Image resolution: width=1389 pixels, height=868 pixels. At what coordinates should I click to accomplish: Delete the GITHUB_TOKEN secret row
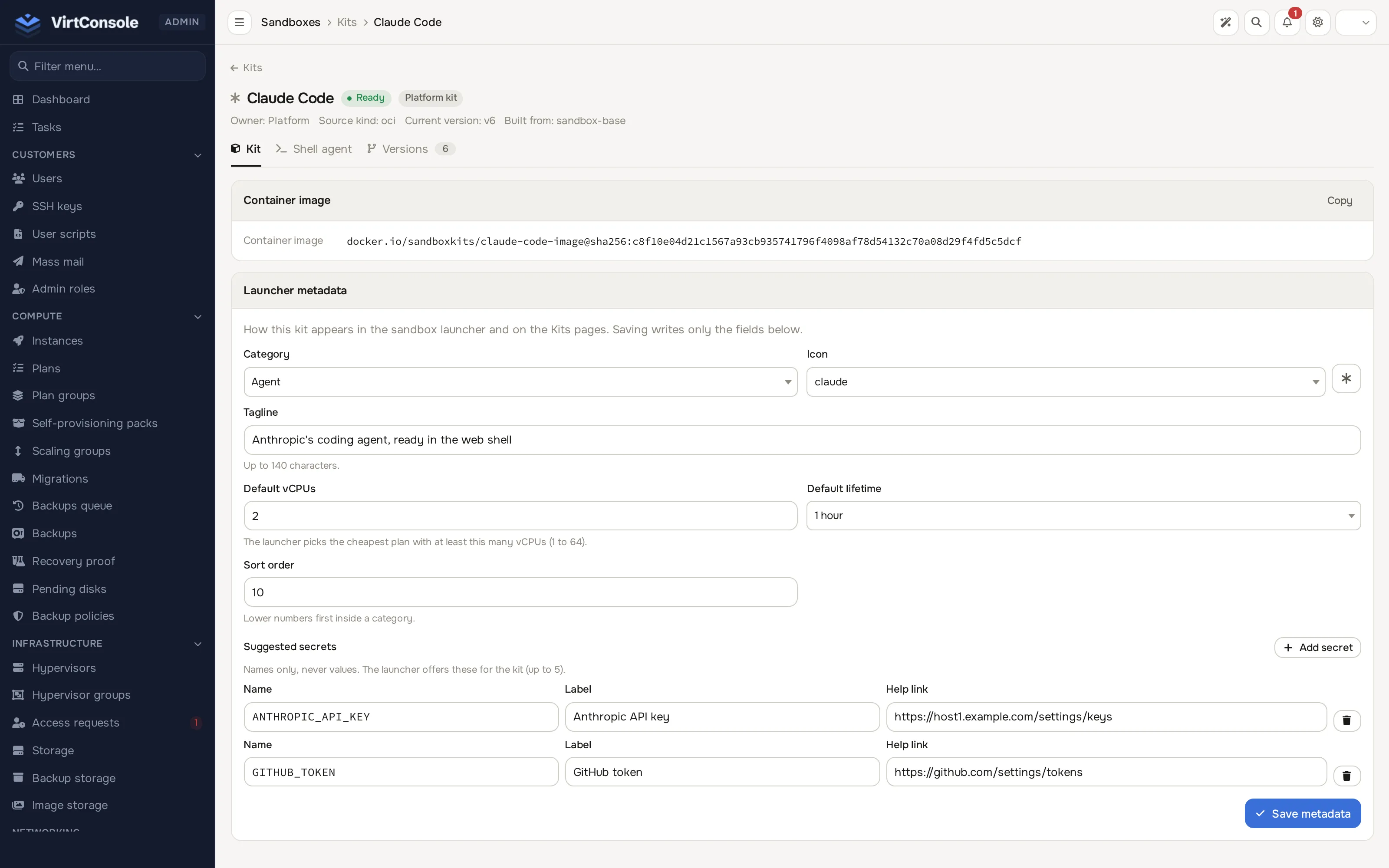[x=1346, y=776]
